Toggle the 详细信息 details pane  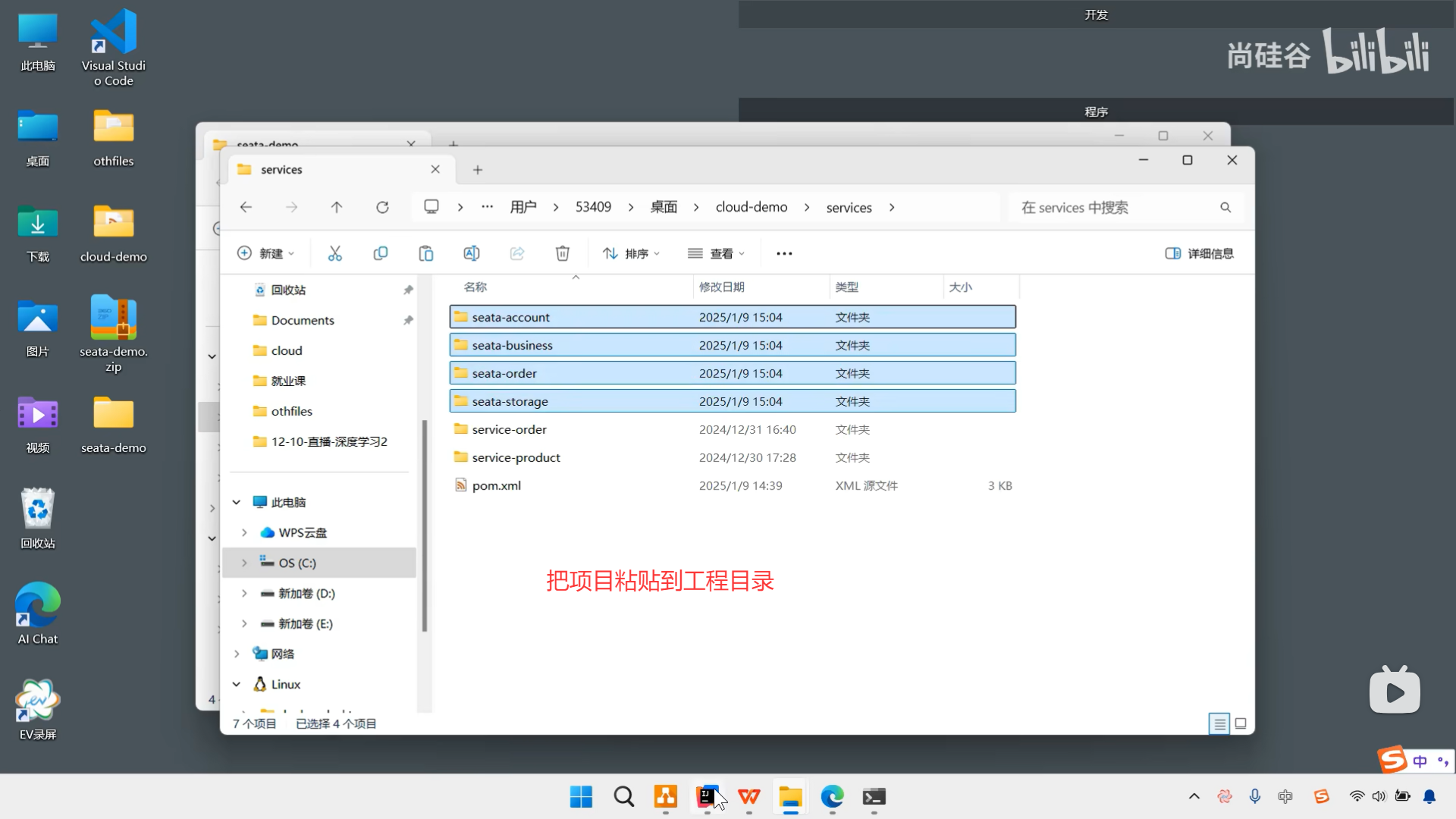(1199, 253)
